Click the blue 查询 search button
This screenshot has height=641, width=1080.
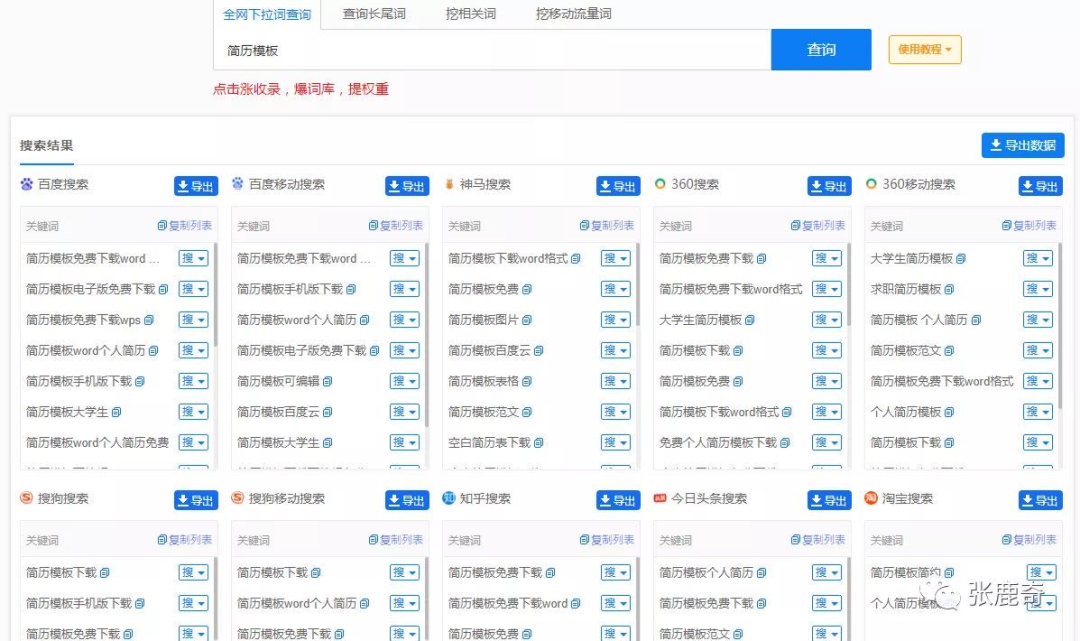821,50
